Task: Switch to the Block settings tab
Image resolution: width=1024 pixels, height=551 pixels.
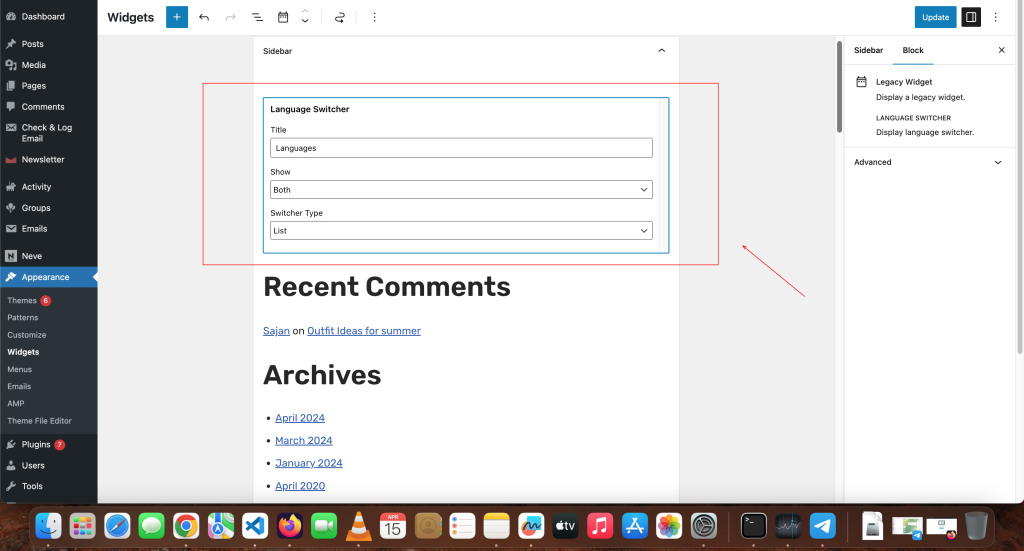Action: [912, 50]
